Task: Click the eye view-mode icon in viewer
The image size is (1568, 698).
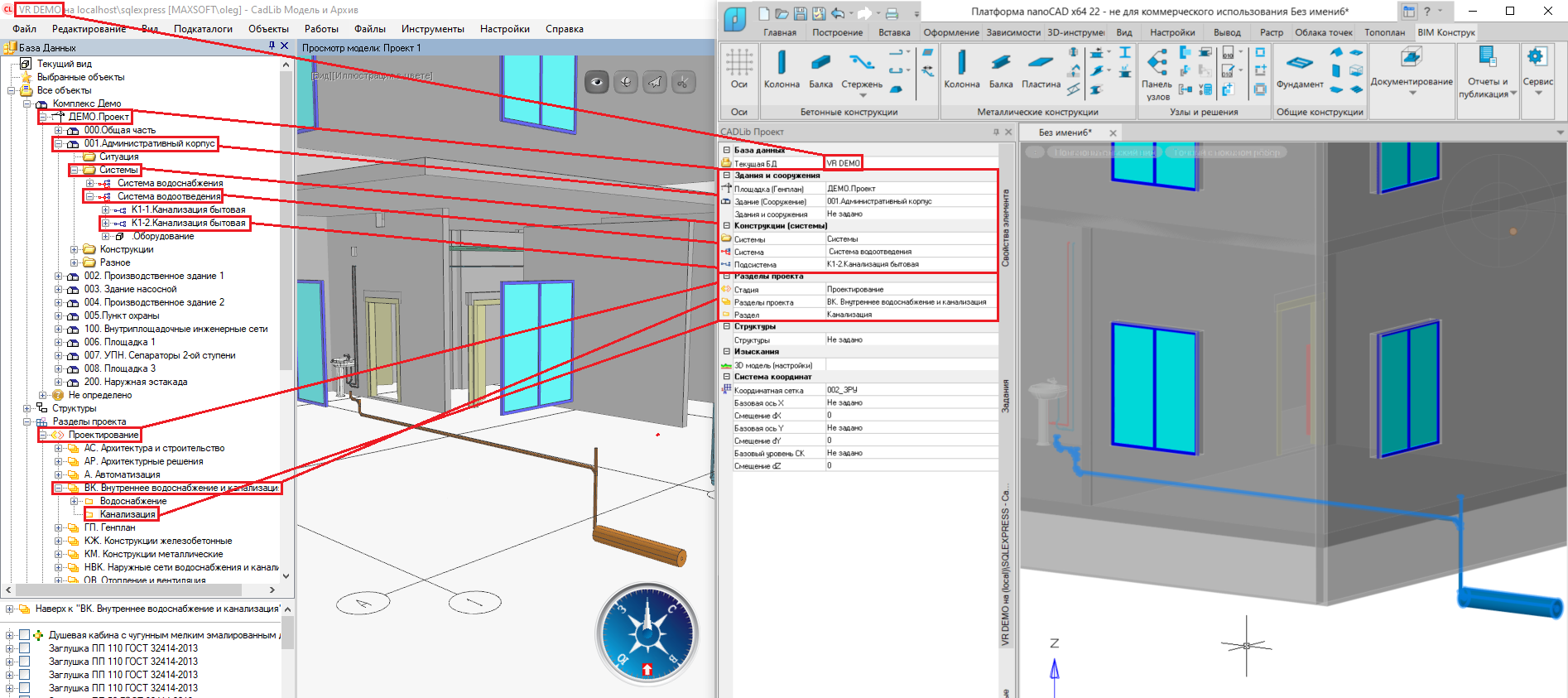Action: [597, 82]
